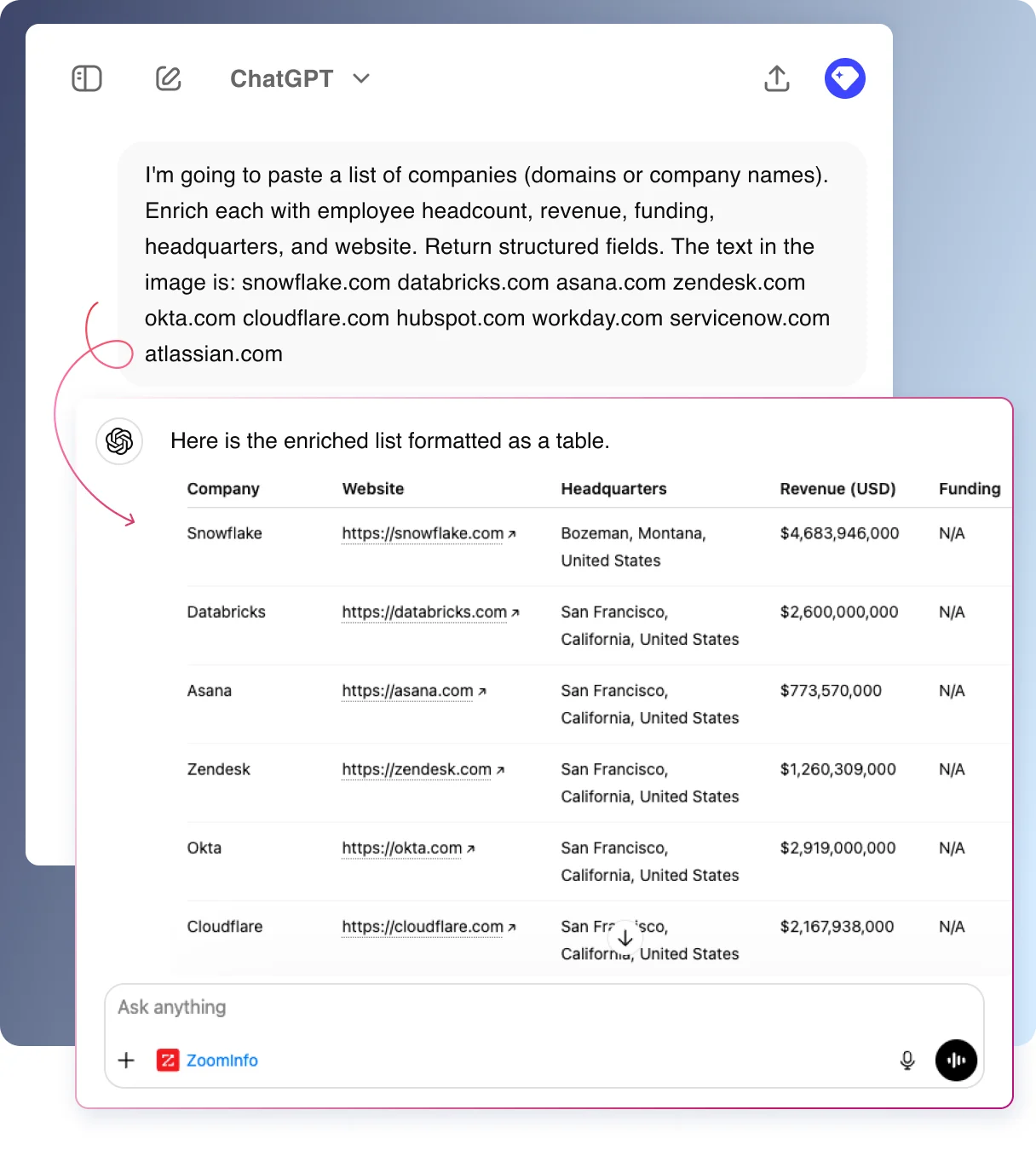Open the snowflake.com website link
The height and width of the screenshot is (1150, 1036).
click(x=429, y=533)
